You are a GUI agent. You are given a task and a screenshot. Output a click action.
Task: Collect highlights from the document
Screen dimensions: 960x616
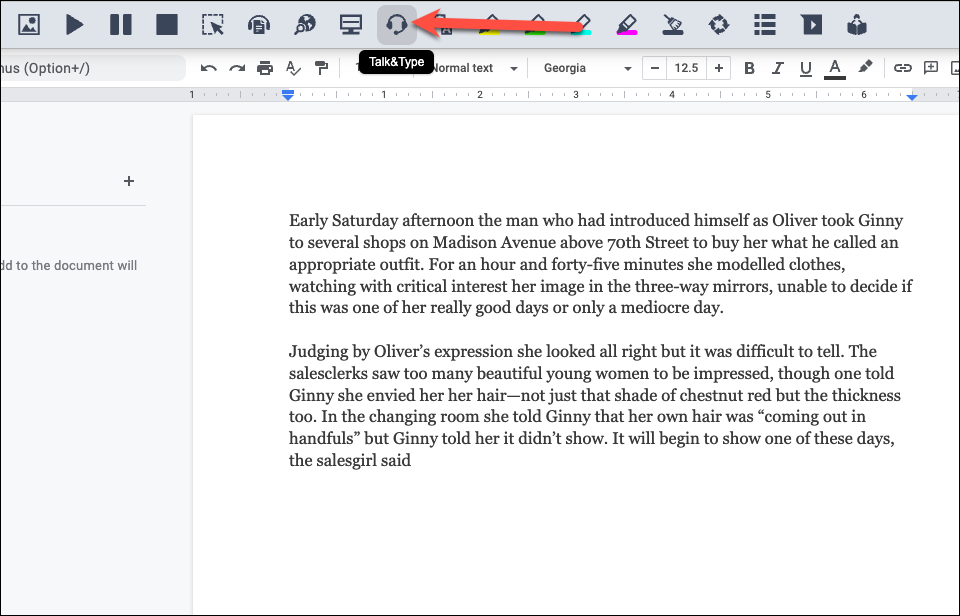[x=719, y=25]
